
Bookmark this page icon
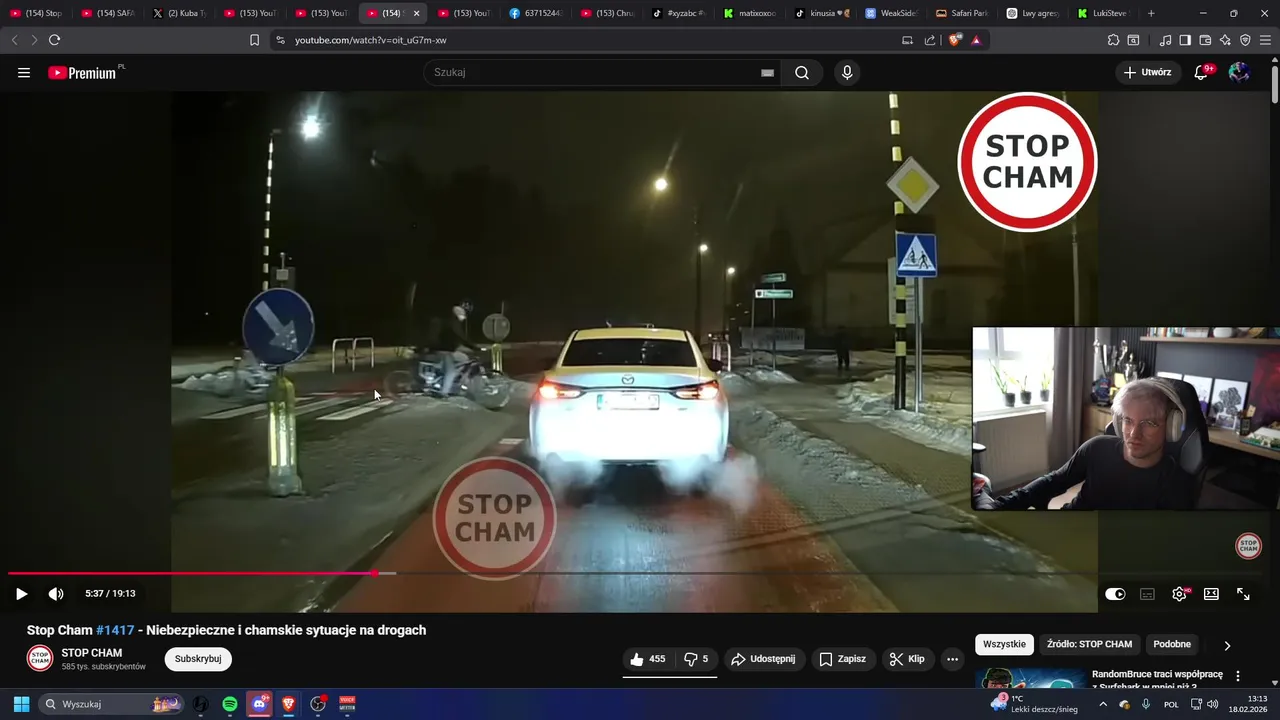254,40
